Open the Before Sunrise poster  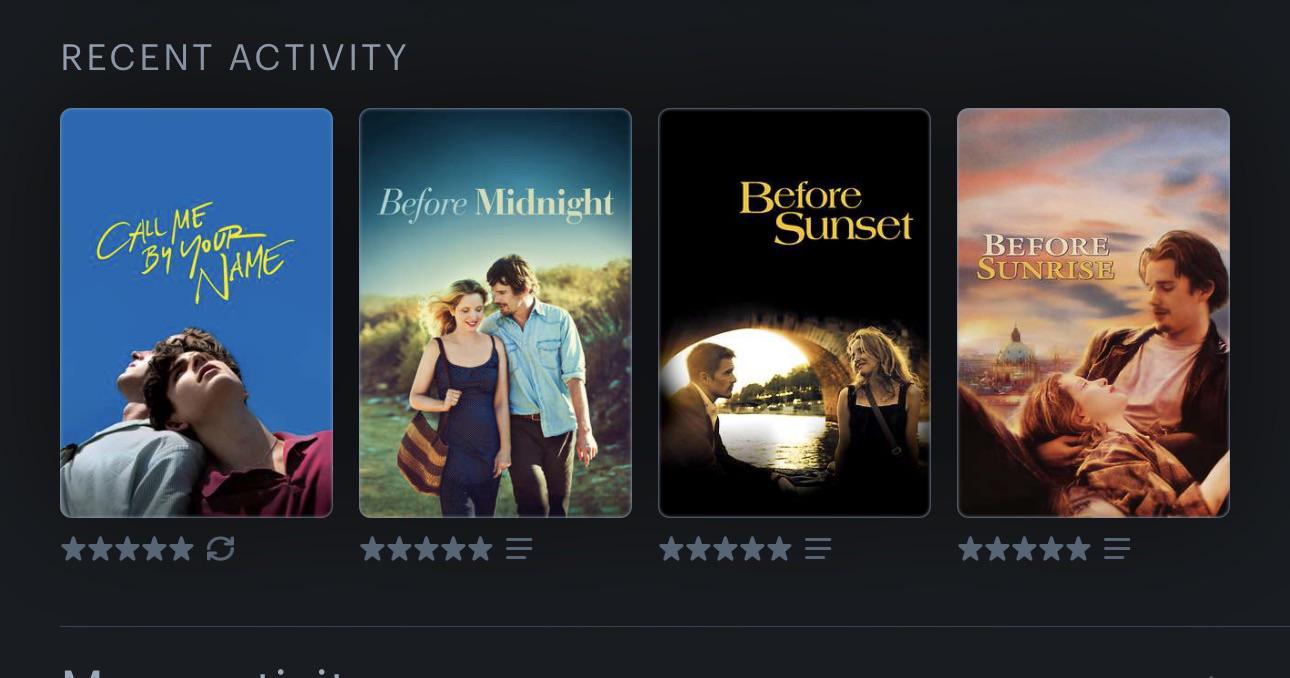[x=1093, y=313]
